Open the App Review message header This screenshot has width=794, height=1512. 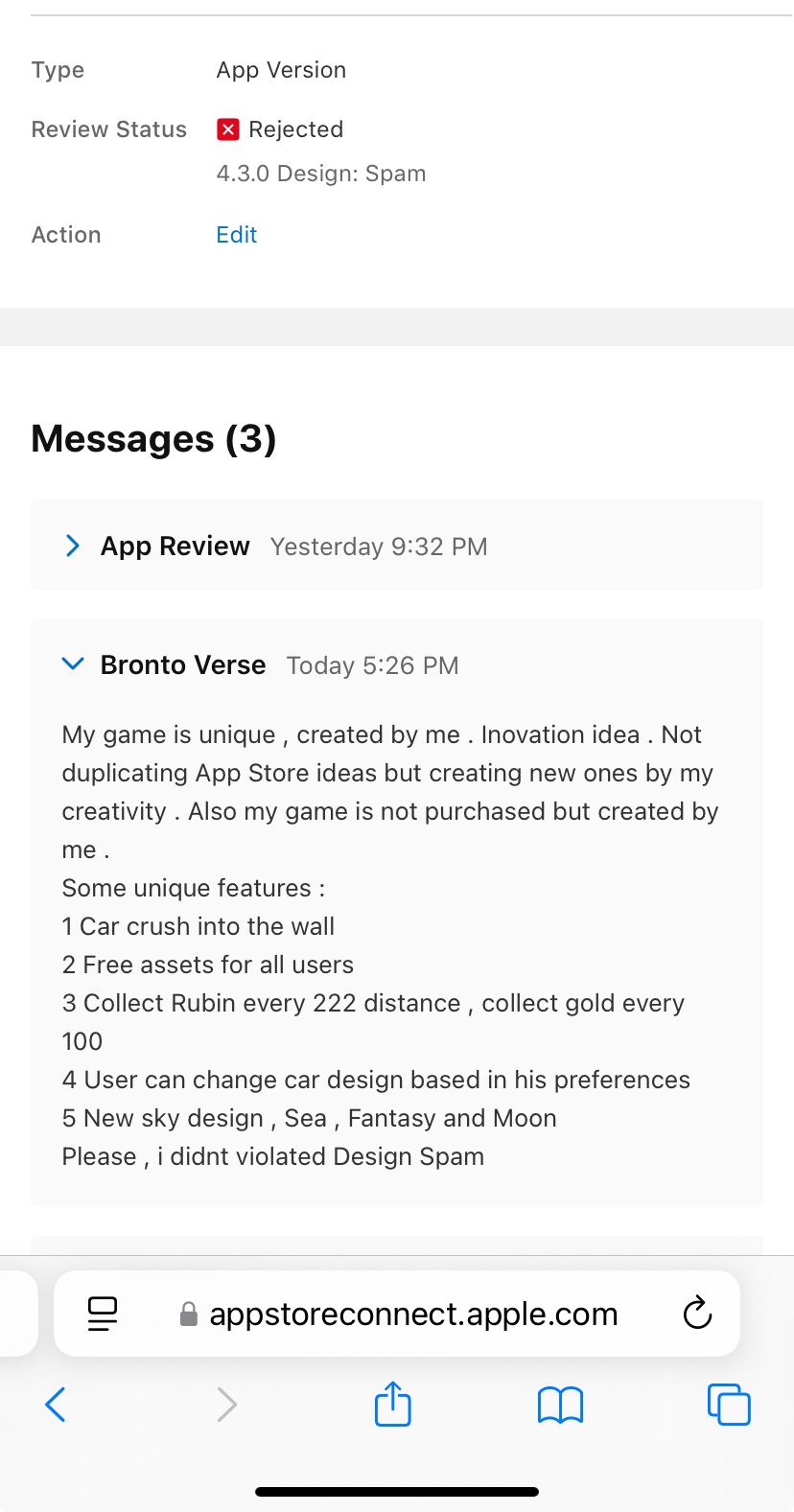397,545
